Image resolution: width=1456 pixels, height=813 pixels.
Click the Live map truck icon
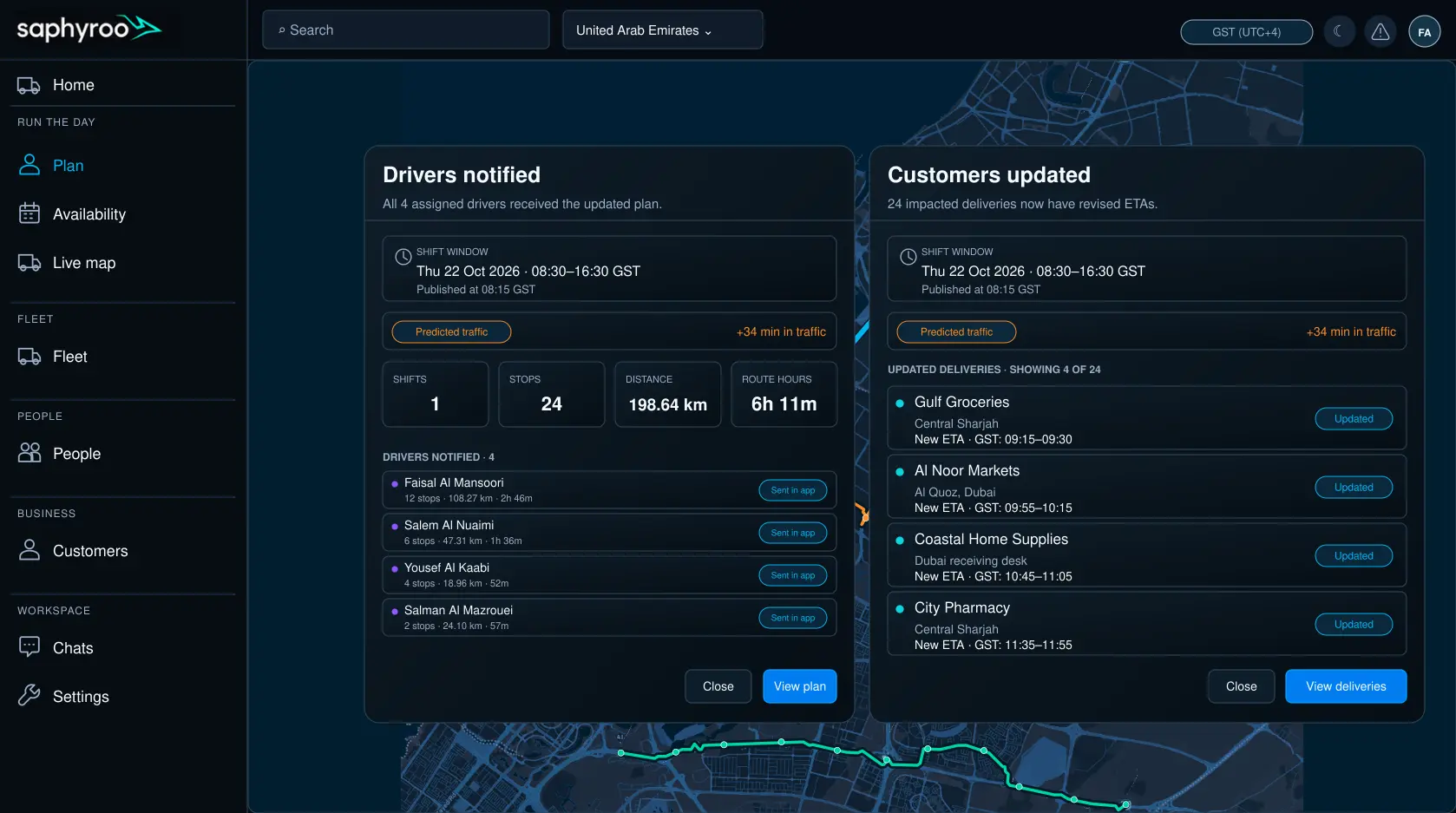tap(30, 262)
